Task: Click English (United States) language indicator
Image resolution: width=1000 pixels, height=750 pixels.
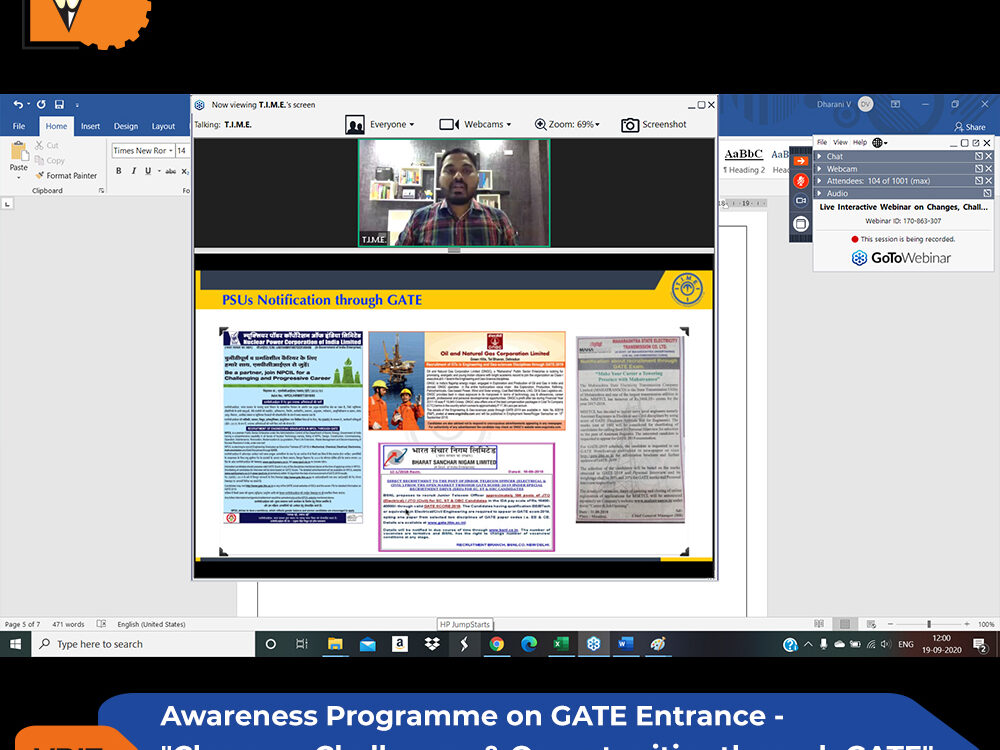Action: click(x=151, y=624)
